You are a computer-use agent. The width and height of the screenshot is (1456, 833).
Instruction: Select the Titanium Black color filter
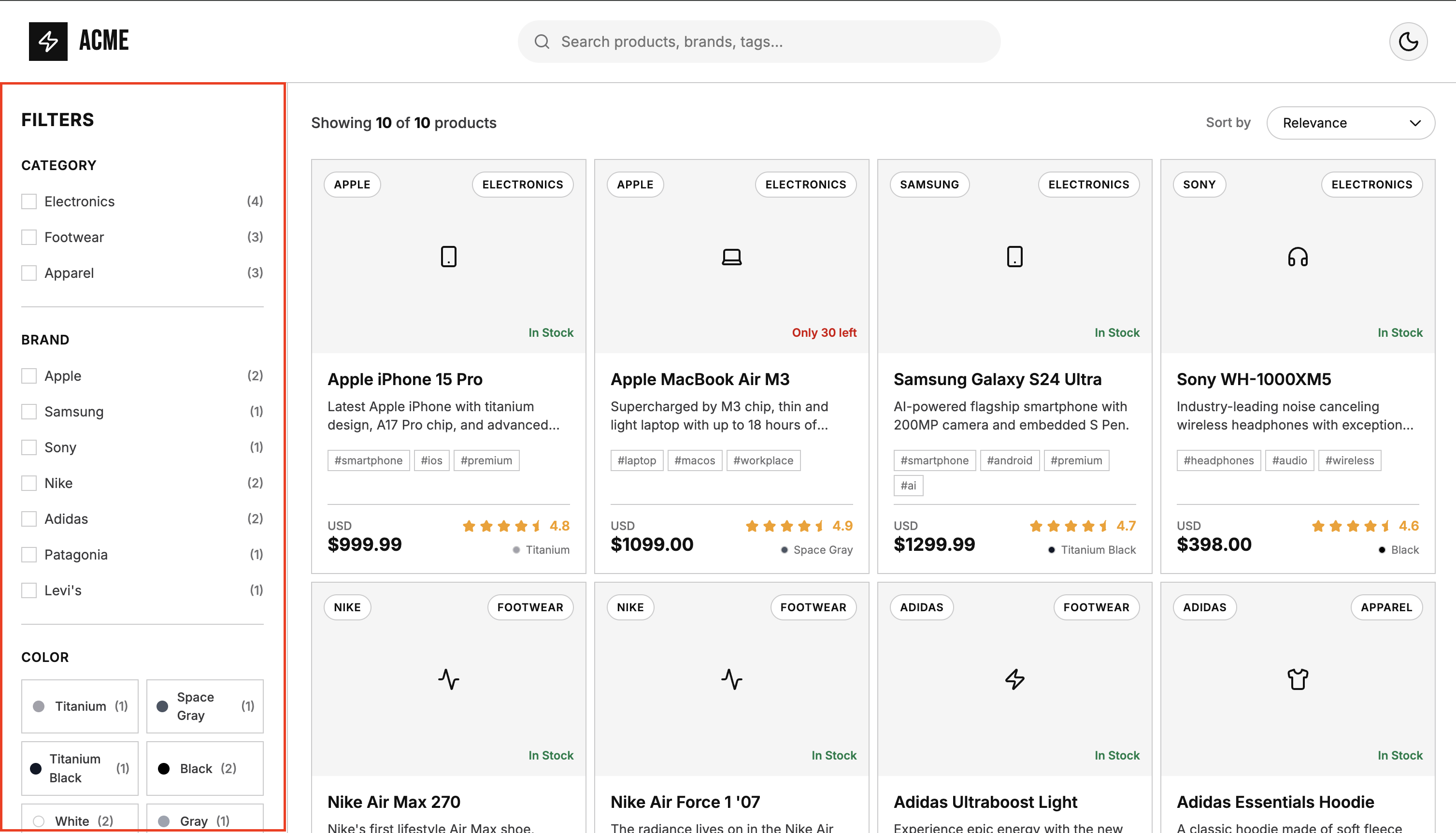[x=80, y=768]
